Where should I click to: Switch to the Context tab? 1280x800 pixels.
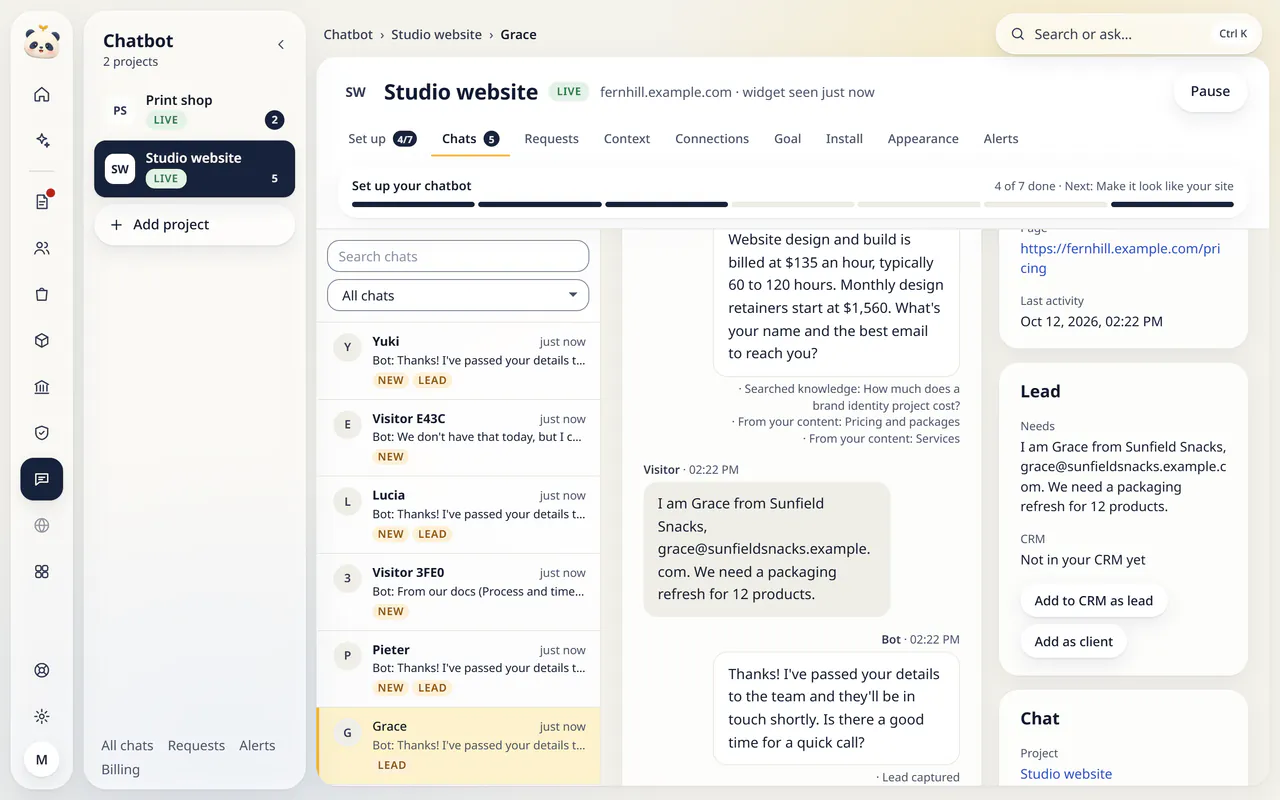pos(627,139)
